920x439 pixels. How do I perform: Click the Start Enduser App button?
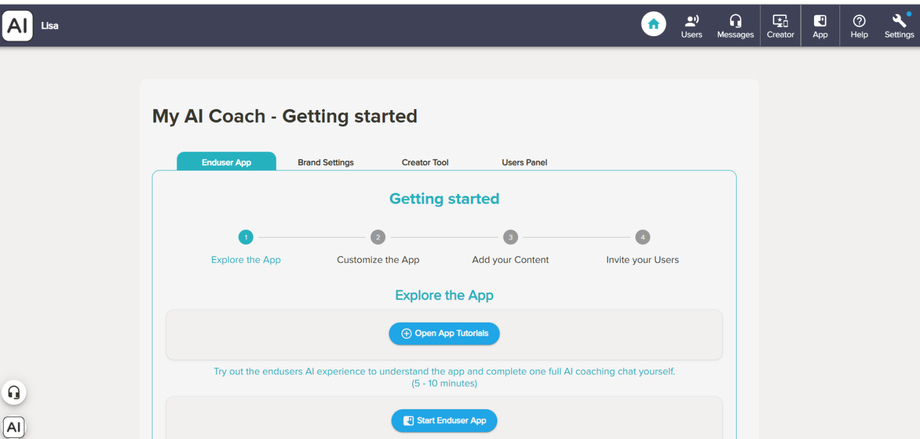(x=444, y=421)
